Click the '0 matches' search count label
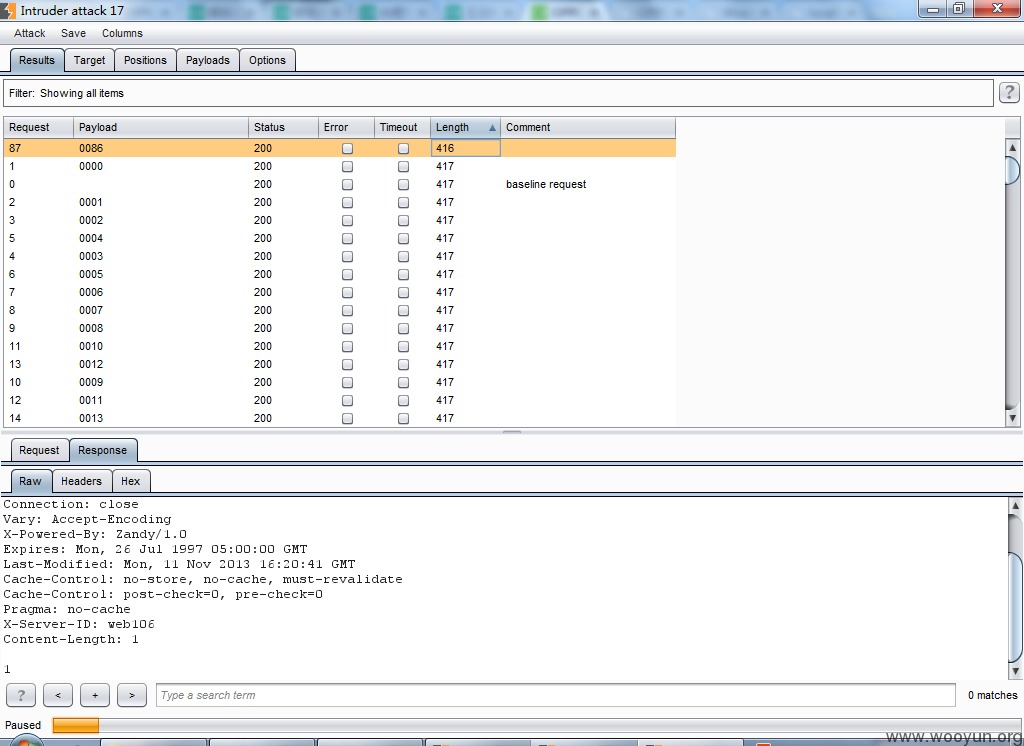 pyautogui.click(x=992, y=695)
